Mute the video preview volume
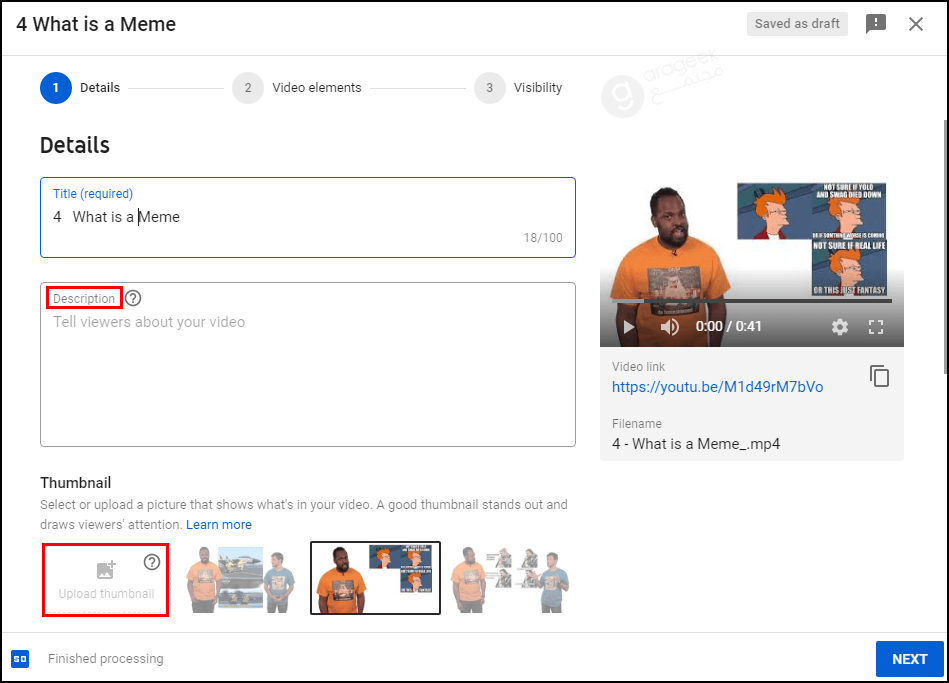Screen dimensions: 949x683 pyautogui.click(x=669, y=327)
